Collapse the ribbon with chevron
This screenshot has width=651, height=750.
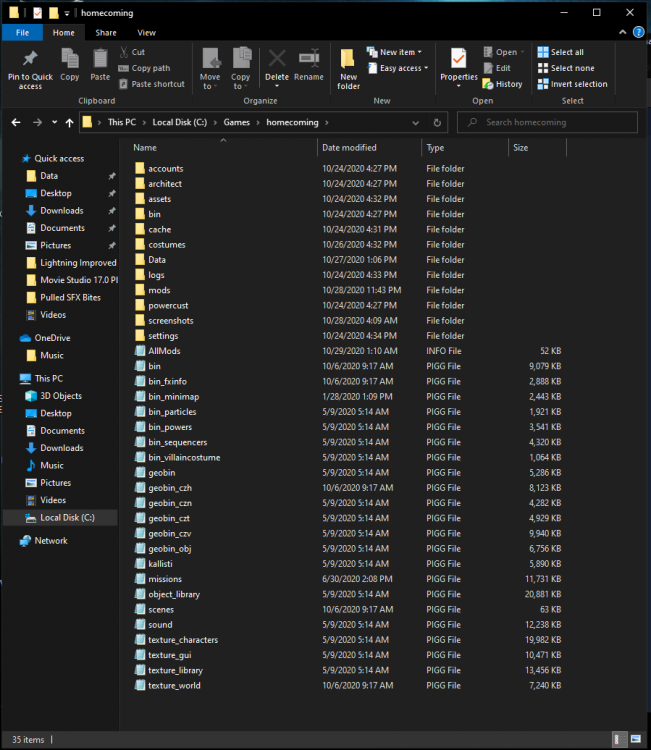click(622, 32)
